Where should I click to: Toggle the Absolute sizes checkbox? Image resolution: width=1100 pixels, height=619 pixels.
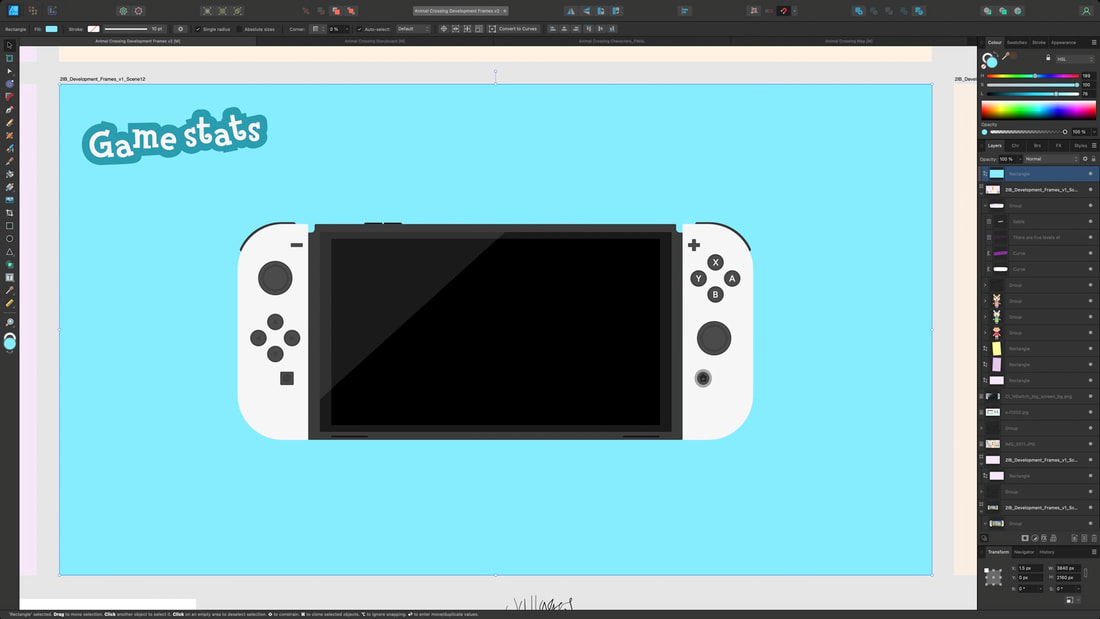(239, 29)
